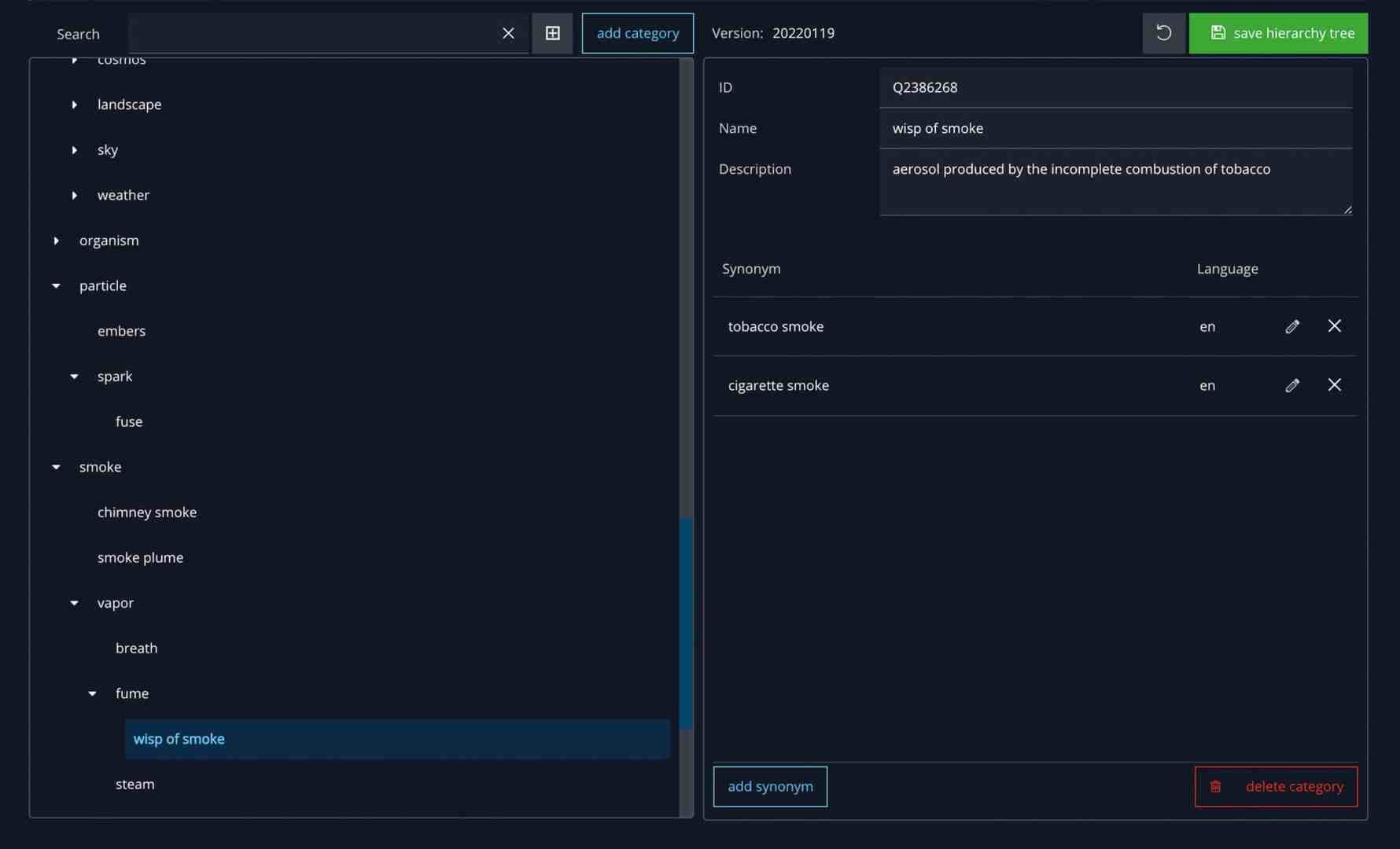
Task: Edit the Description text area
Action: 1115,182
